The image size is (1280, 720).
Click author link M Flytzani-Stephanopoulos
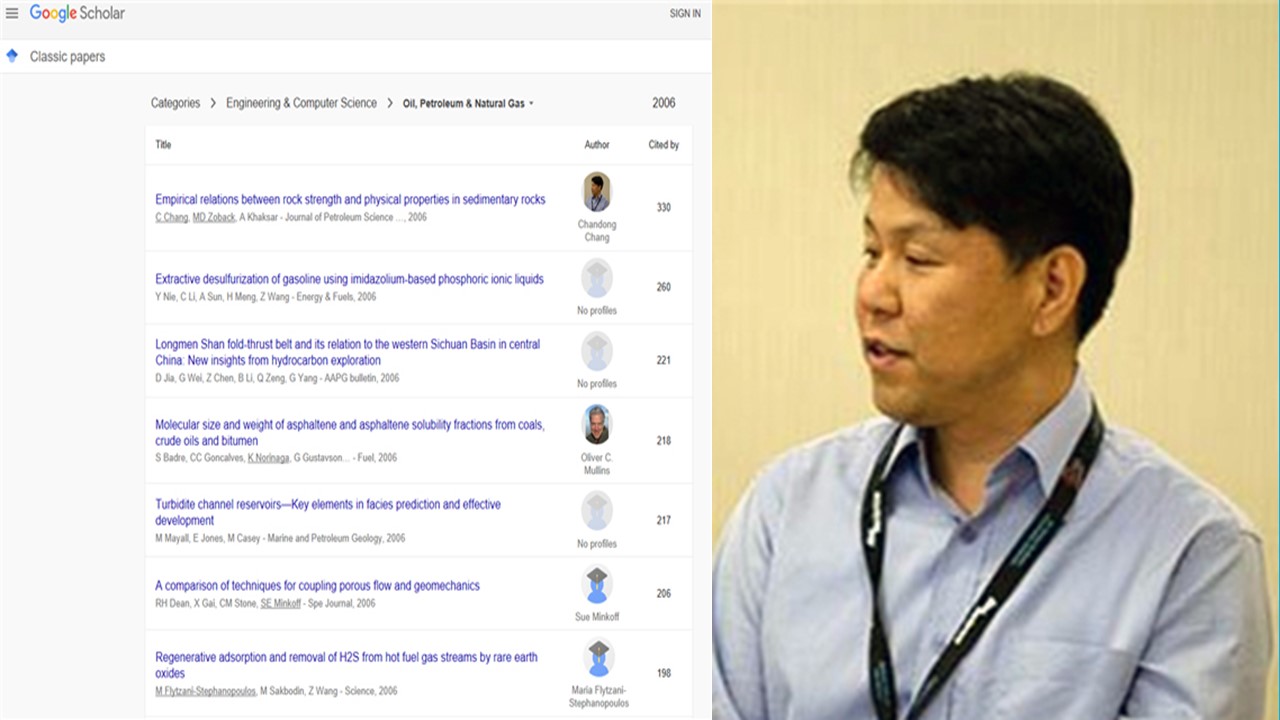point(205,691)
